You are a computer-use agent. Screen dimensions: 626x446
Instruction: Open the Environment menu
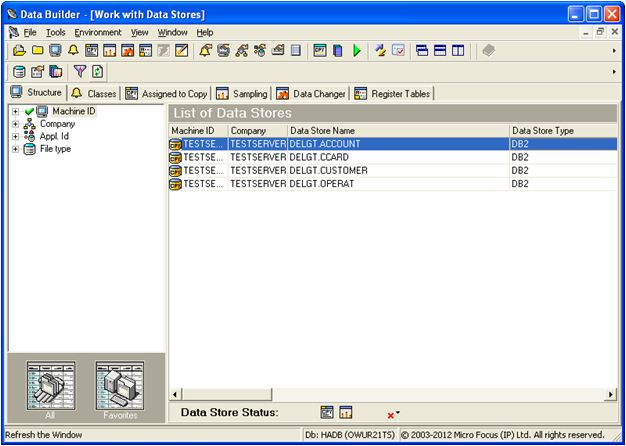98,32
